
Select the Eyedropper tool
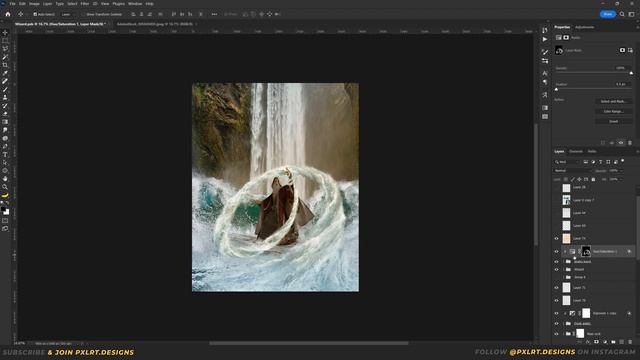pos(5,73)
